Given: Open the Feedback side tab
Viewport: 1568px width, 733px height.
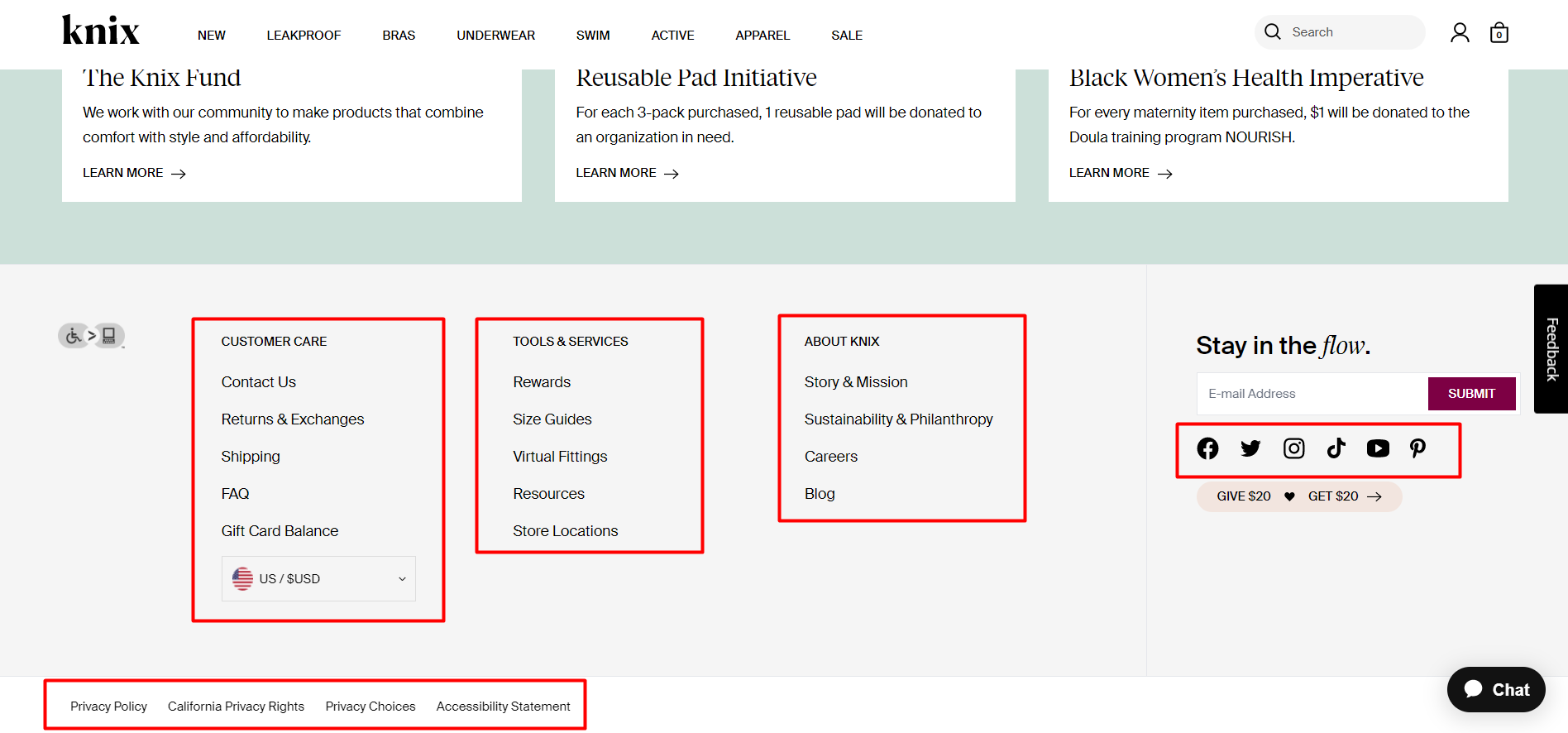Looking at the screenshot, I should pyautogui.click(x=1551, y=349).
